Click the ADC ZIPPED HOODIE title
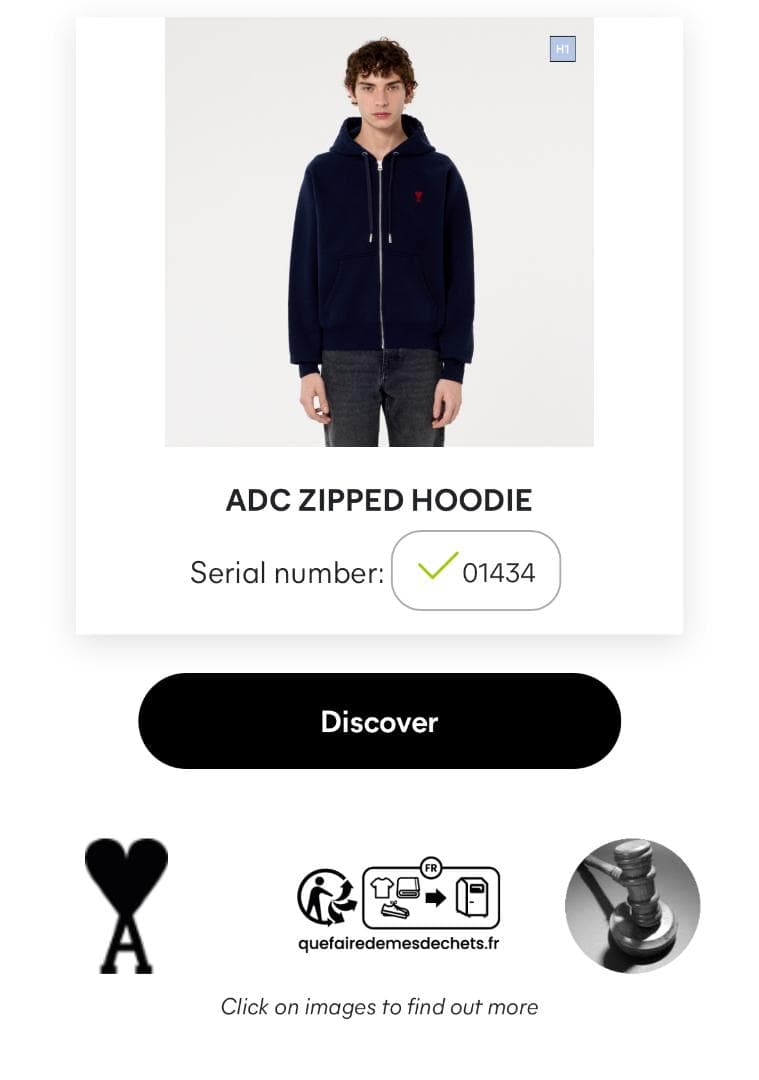 [380, 501]
